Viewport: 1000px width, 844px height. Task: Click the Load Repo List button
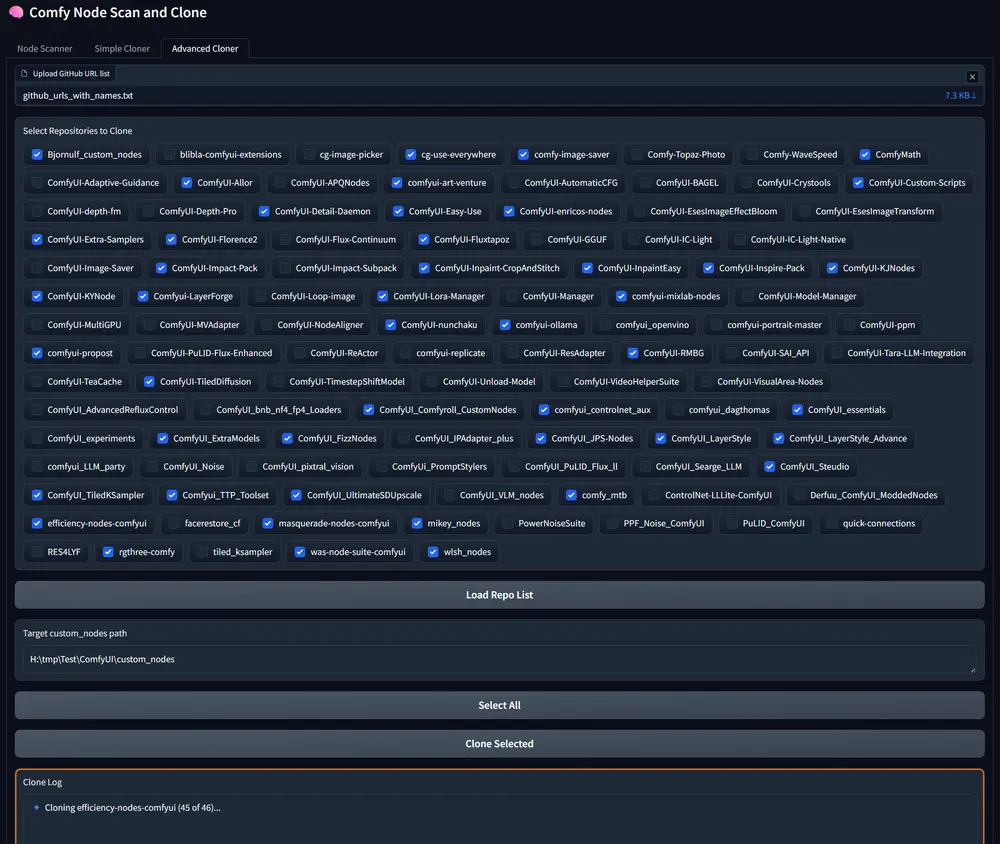tap(500, 594)
